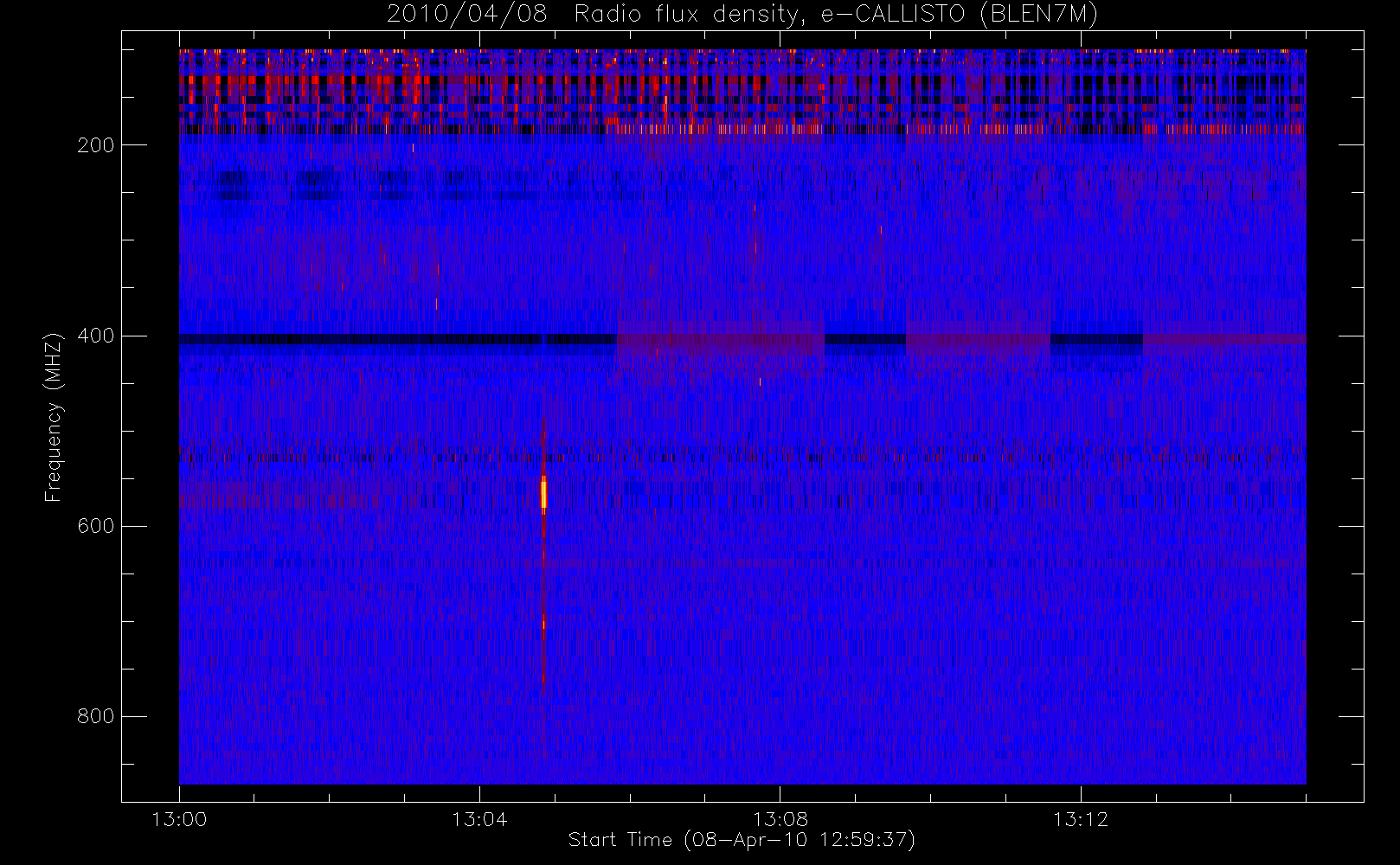
Task: Click the dark band at 400 MHz
Action: click(x=397, y=340)
